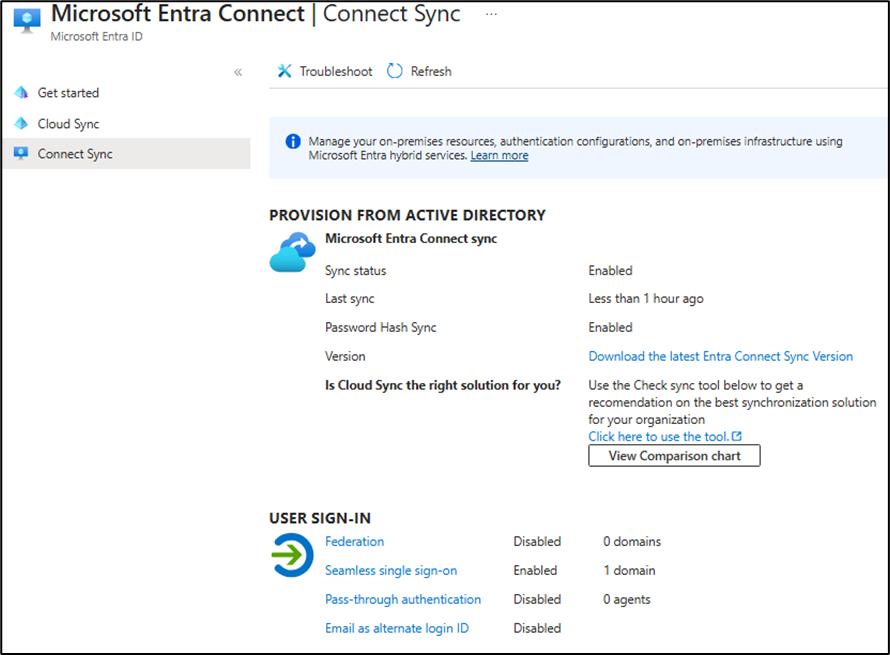
Task: Open Pass-through authentication settings
Action: [x=402, y=600]
